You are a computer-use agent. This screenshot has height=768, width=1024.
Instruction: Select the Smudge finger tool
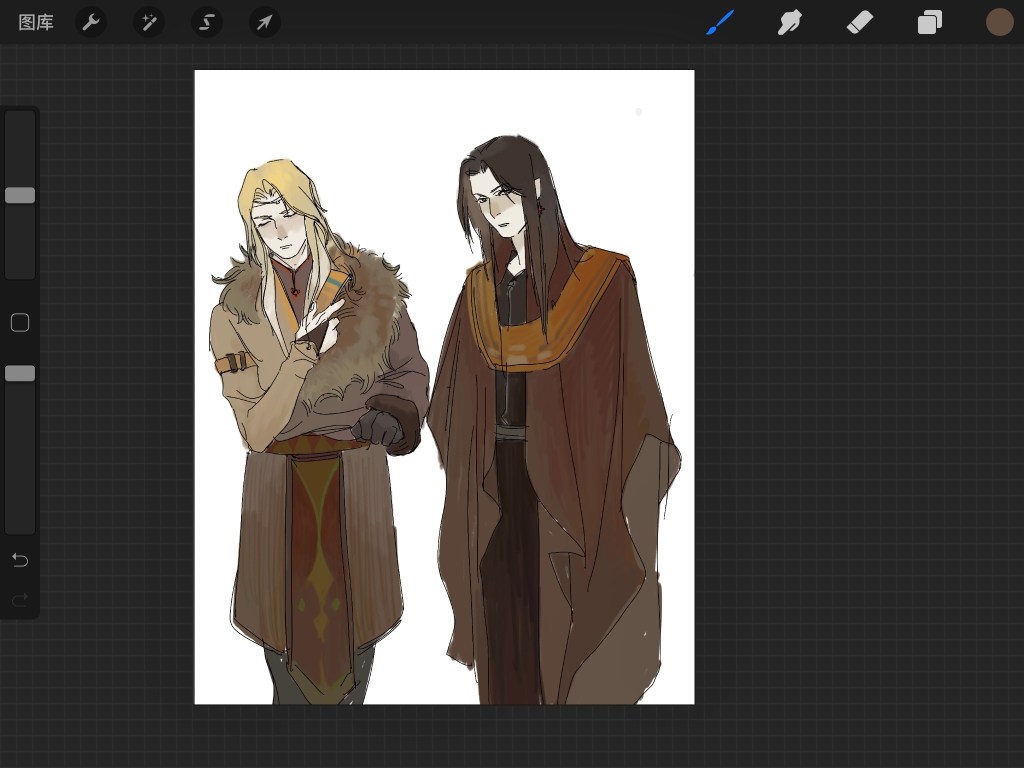(x=790, y=22)
